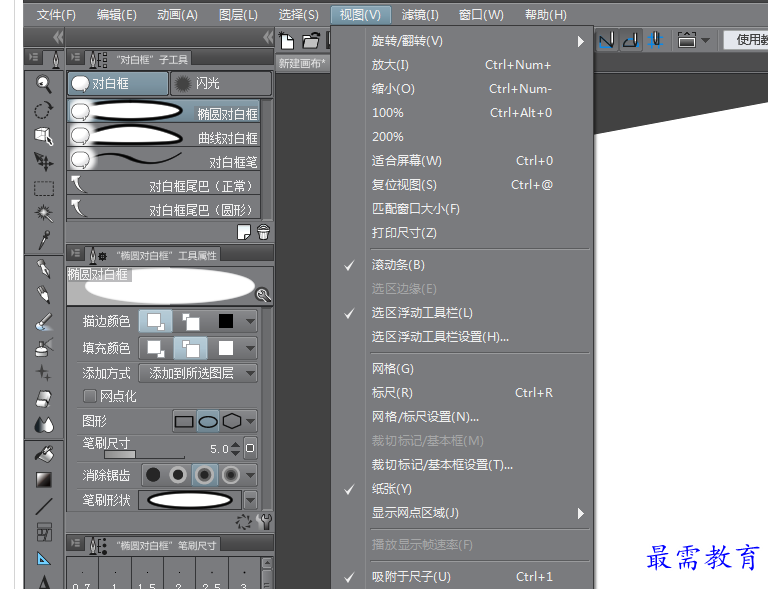768x589 pixels.
Task: Select the Move/Rotate view tool
Action: pos(44,110)
